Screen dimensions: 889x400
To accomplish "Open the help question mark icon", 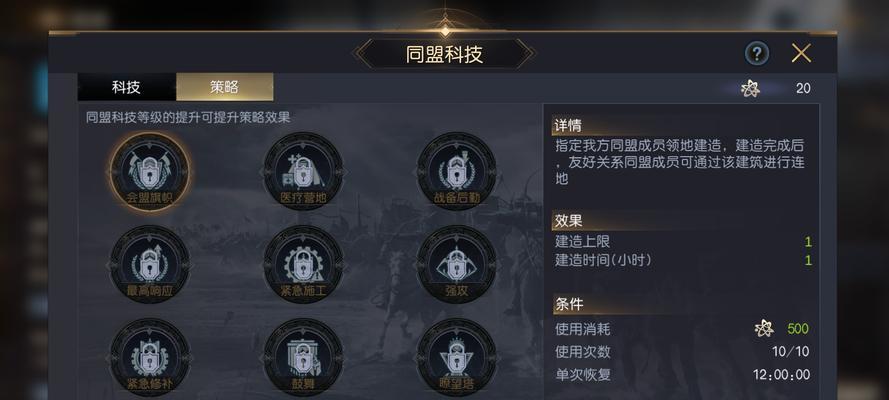I will click(757, 54).
